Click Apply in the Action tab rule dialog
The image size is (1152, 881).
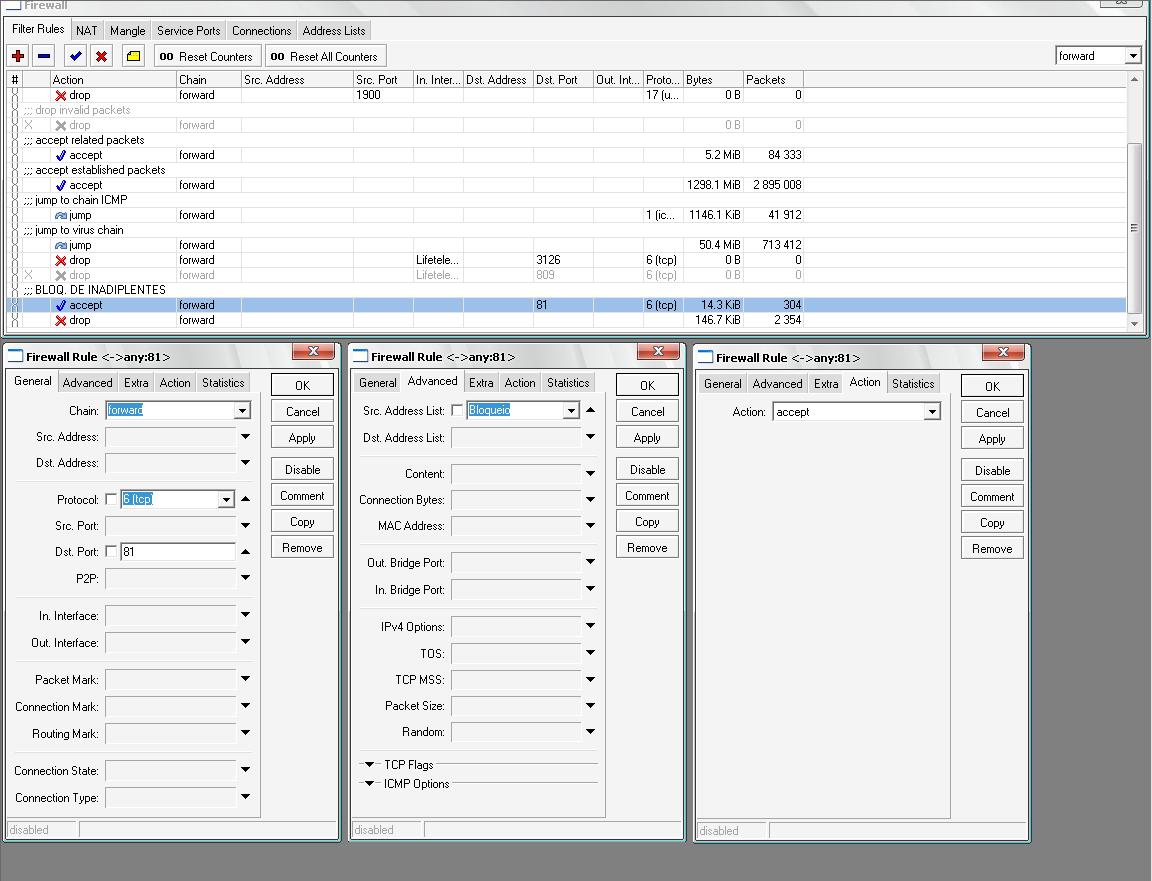coord(991,439)
